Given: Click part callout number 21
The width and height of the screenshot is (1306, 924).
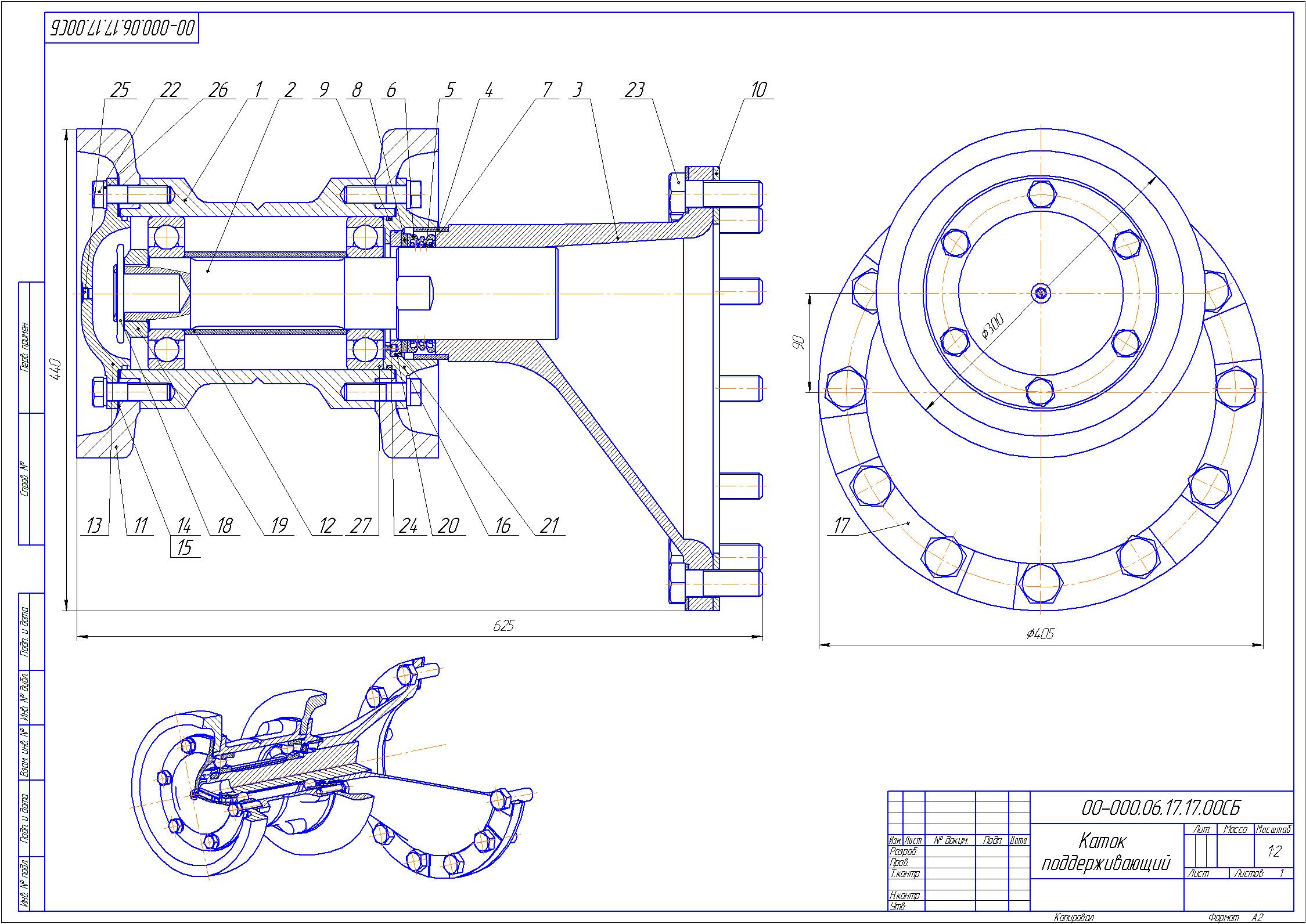Looking at the screenshot, I should [548, 526].
